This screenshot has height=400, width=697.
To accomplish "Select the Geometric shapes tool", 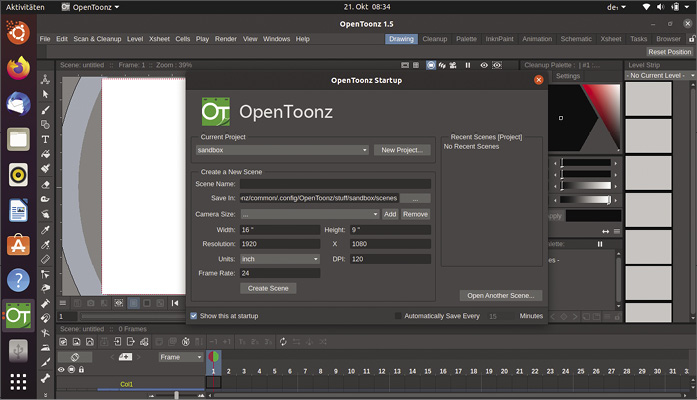I will [x=45, y=124].
